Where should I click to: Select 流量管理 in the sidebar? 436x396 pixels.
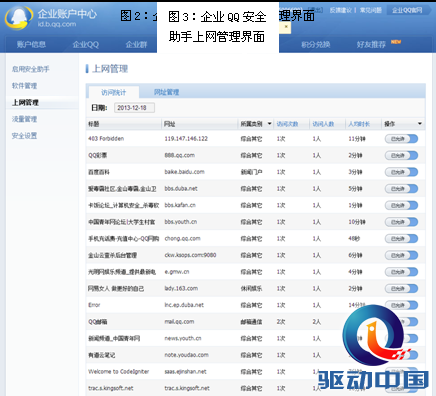(24, 119)
